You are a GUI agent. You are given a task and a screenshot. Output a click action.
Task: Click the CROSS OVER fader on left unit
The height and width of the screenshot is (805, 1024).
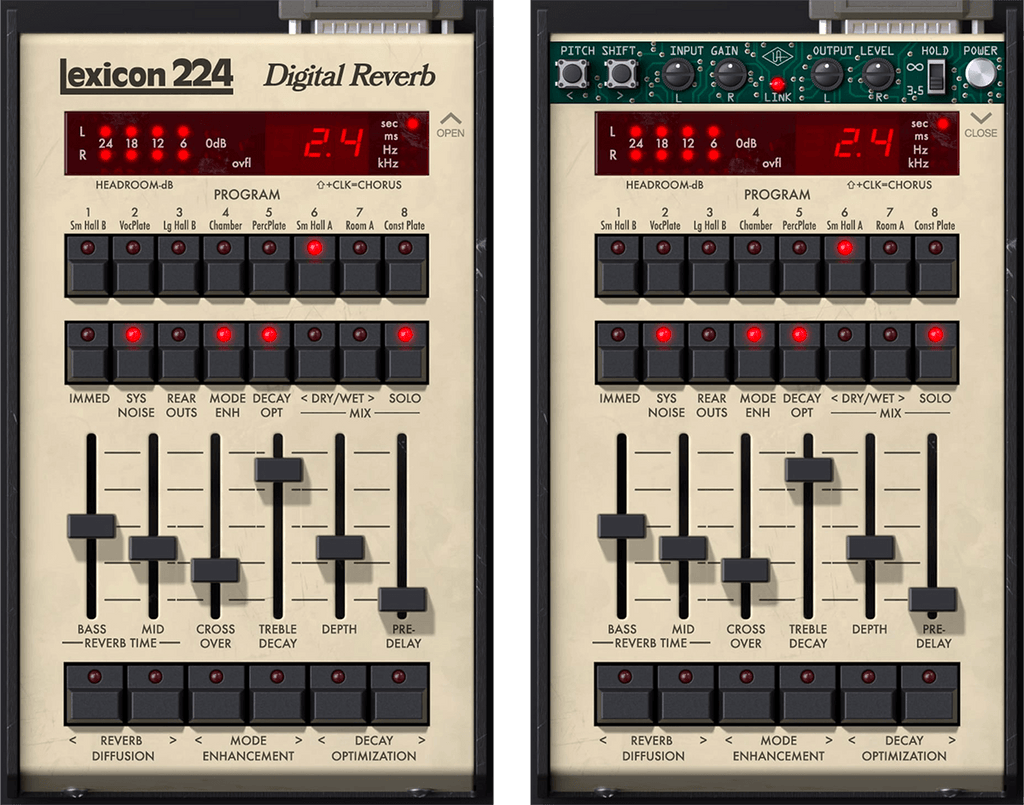[x=215, y=570]
